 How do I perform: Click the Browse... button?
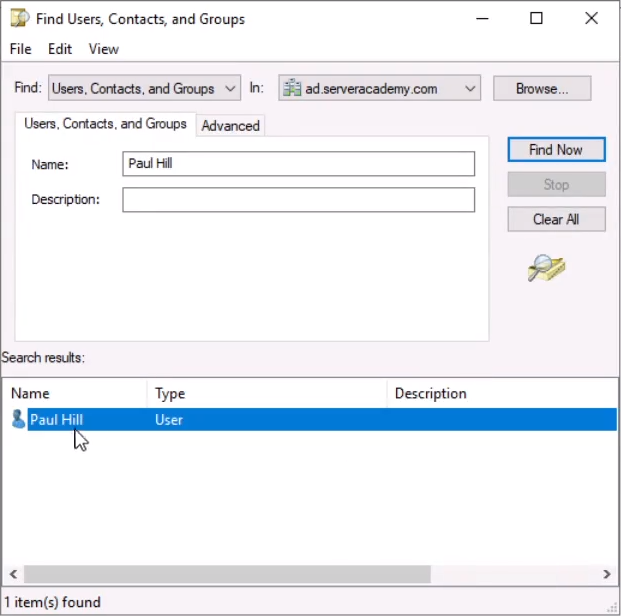coord(541,89)
